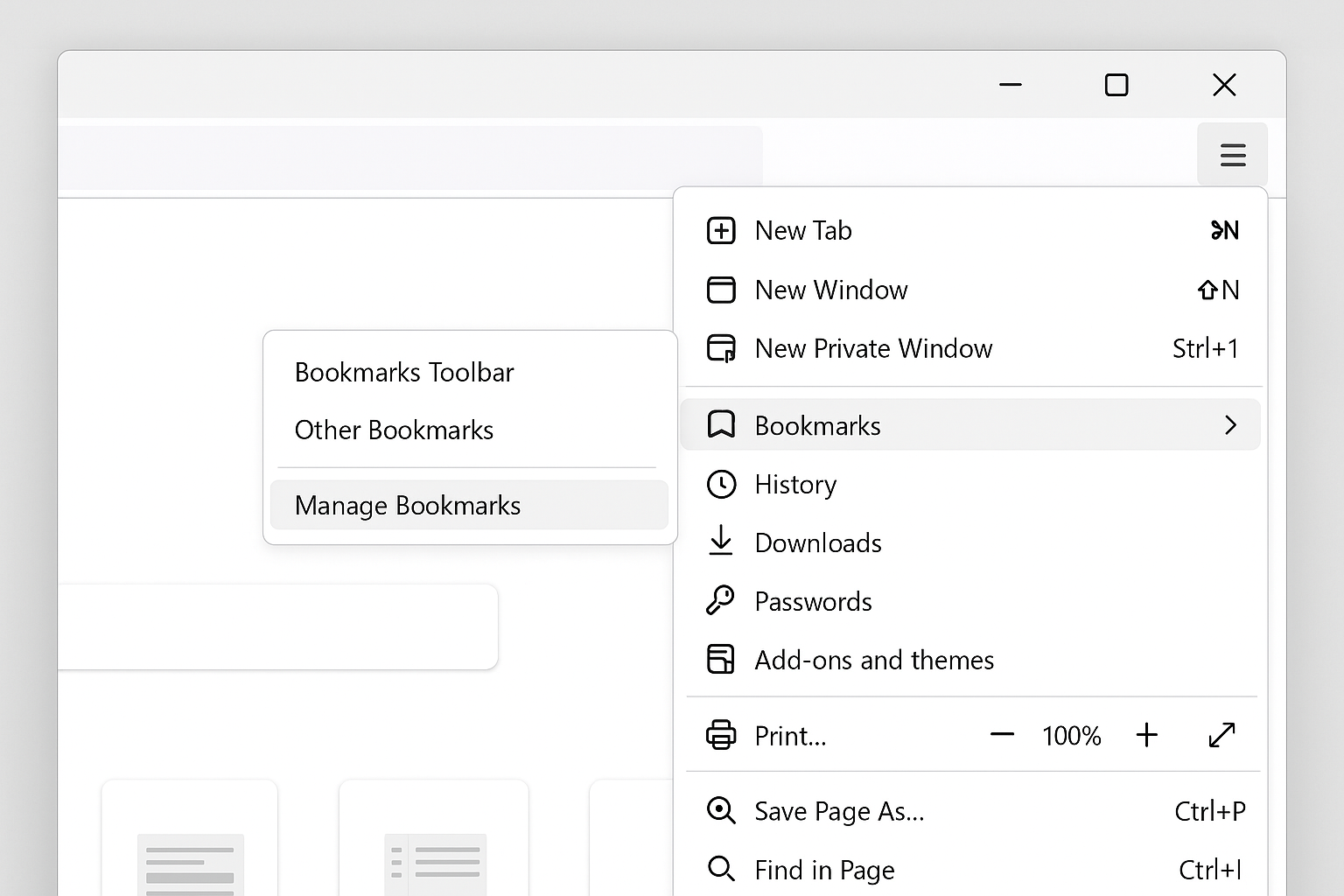The image size is (1344, 896).
Task: Choose Save Page As...
Action: [839, 811]
